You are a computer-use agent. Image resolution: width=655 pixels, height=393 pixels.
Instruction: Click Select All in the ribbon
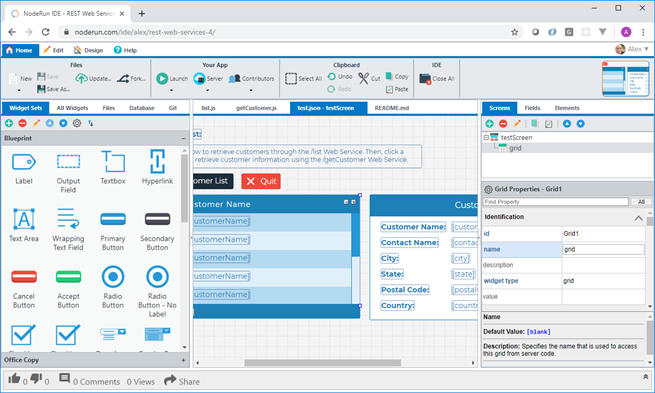(304, 79)
